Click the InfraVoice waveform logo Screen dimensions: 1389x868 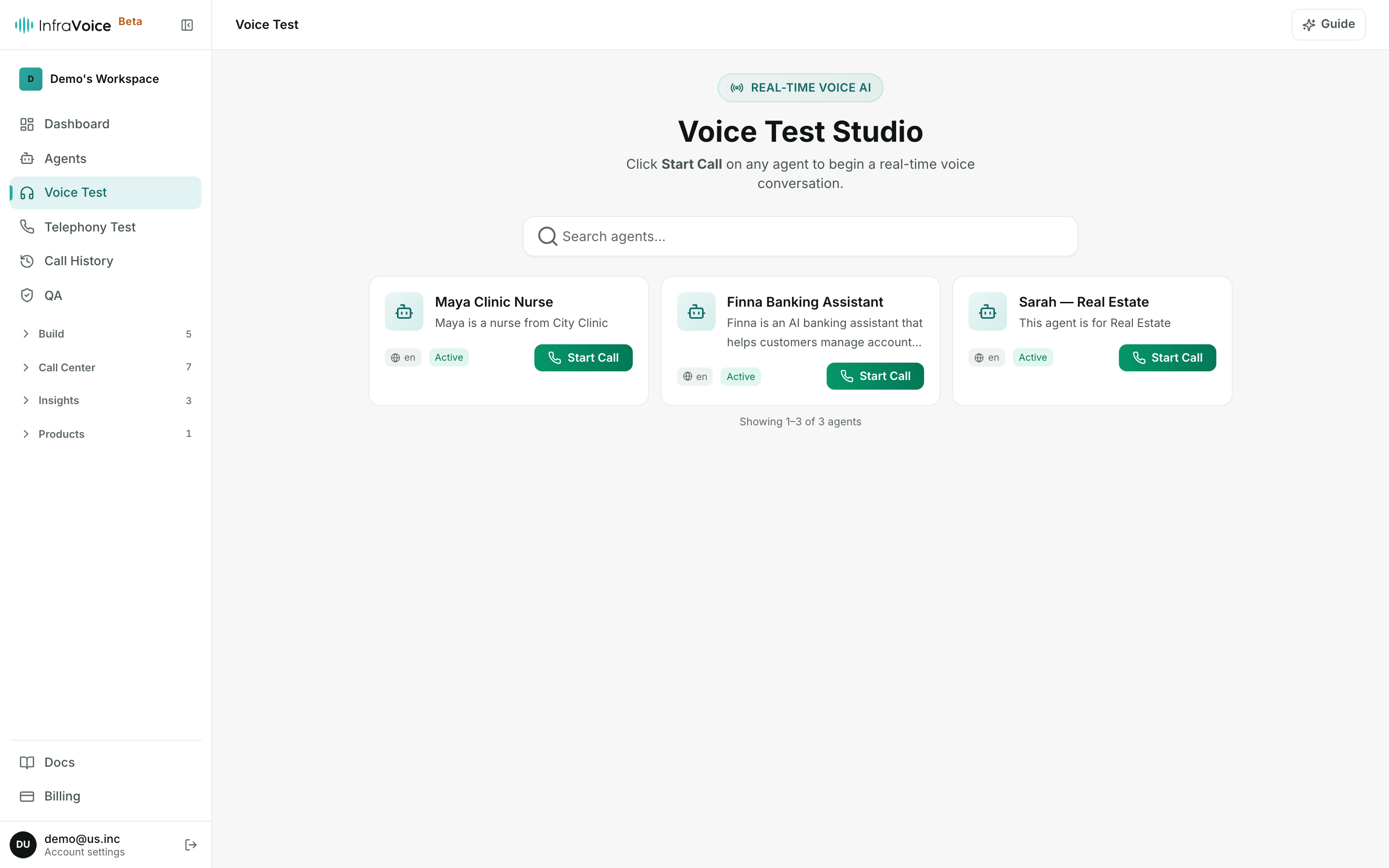(24, 25)
